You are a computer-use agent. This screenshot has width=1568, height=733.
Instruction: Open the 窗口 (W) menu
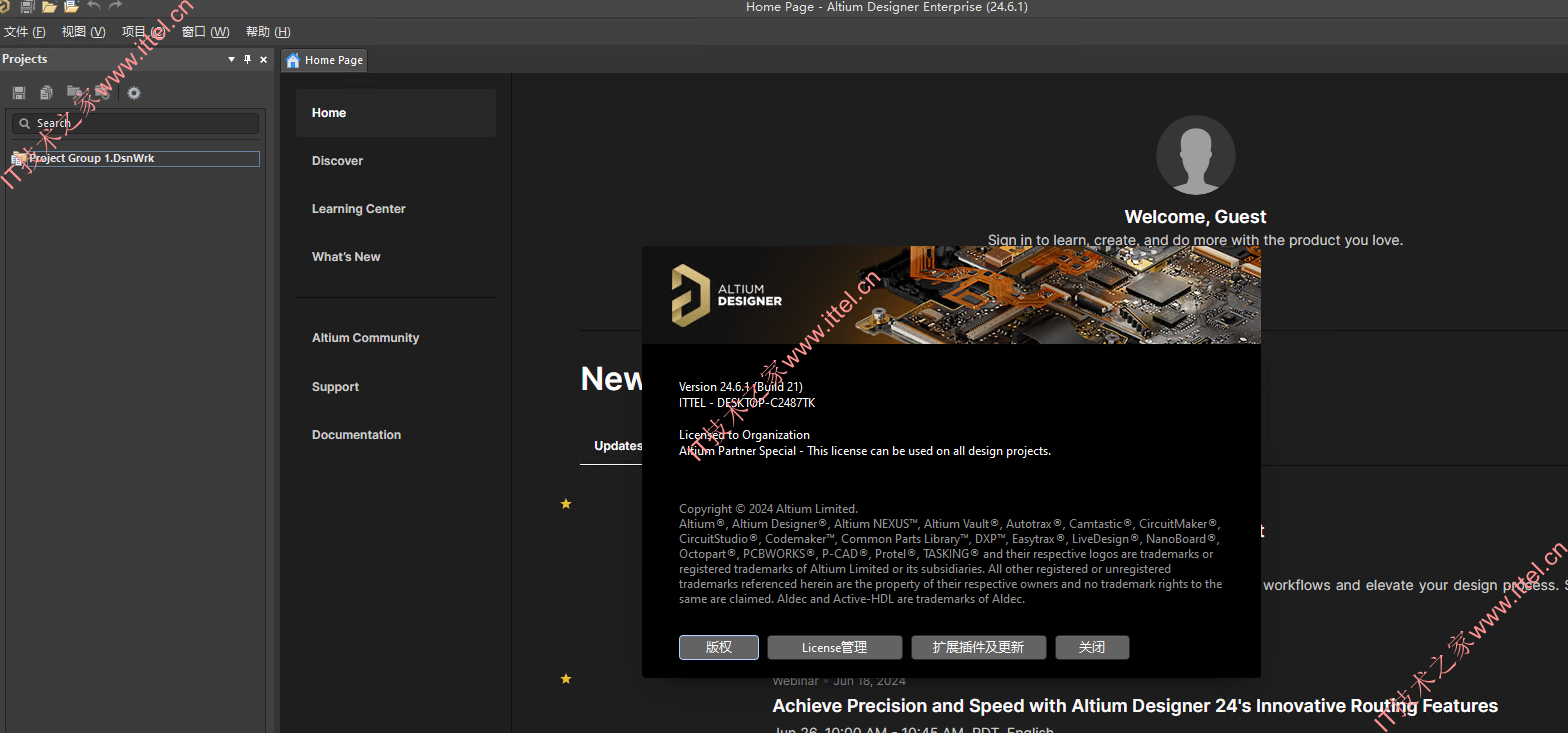click(x=205, y=32)
